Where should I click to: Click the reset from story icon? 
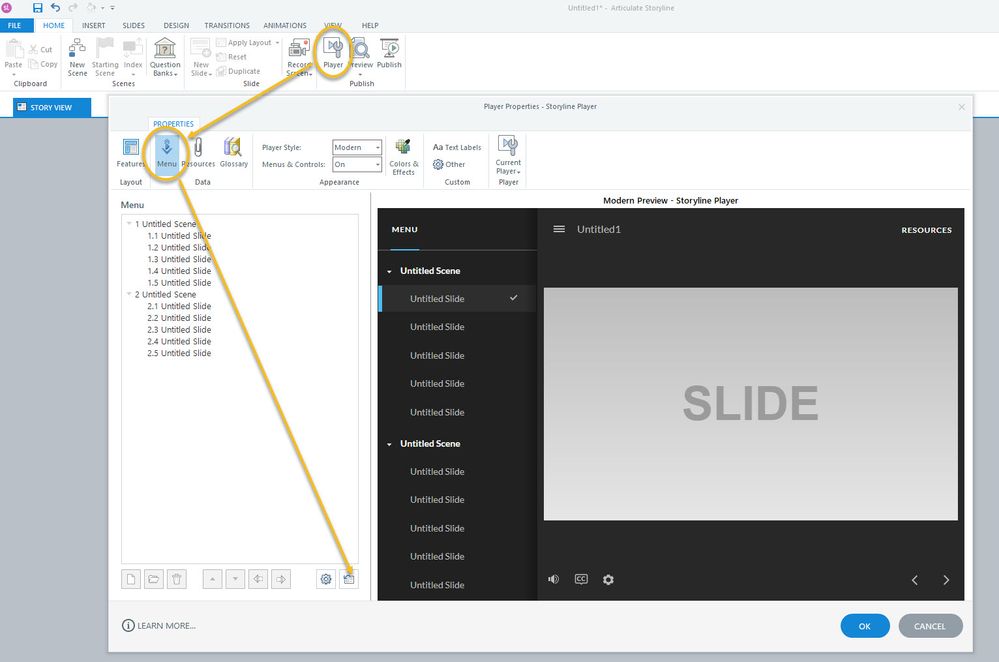tap(348, 579)
